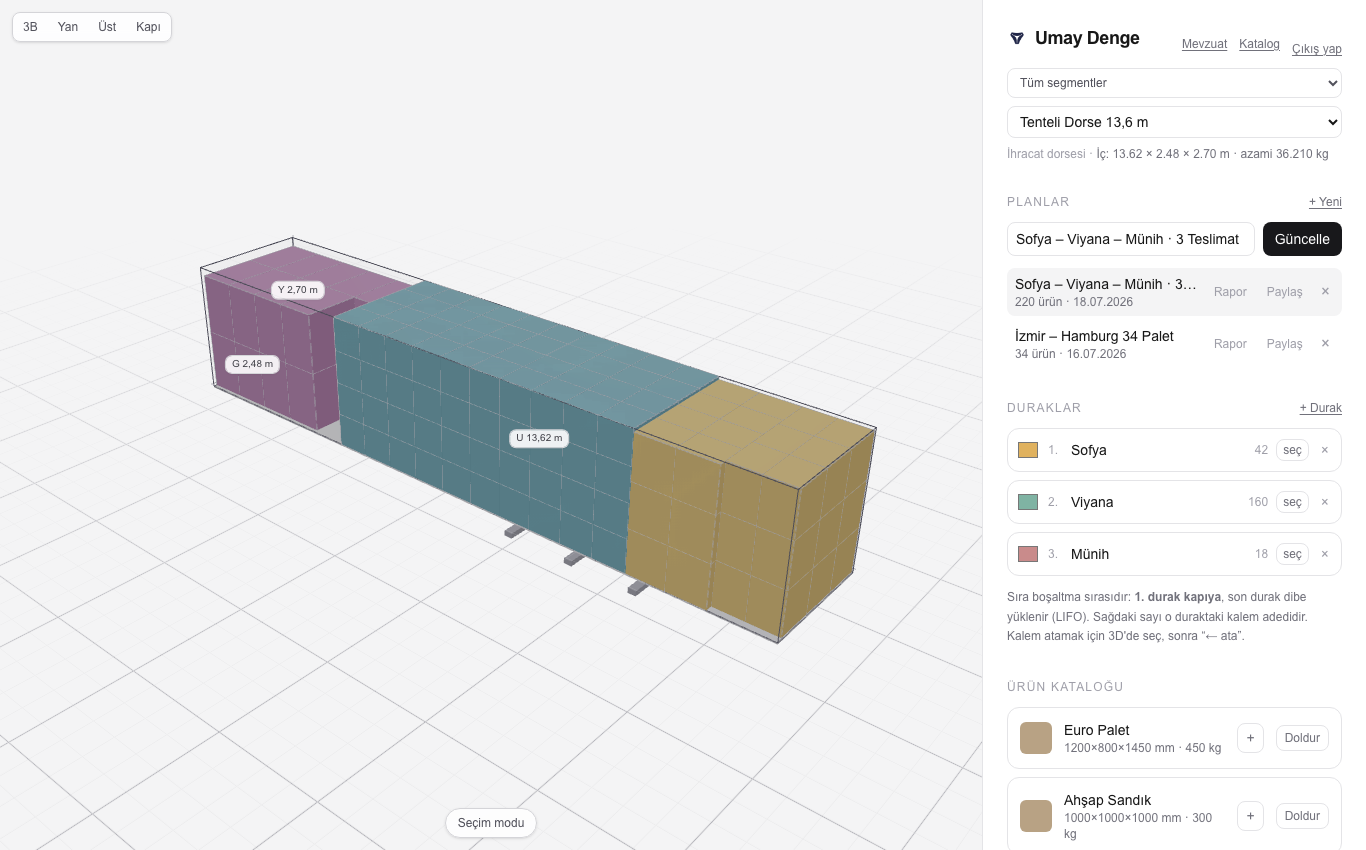Open the Sofya stop color swatch
The height and width of the screenshot is (850, 1366).
click(x=1028, y=450)
